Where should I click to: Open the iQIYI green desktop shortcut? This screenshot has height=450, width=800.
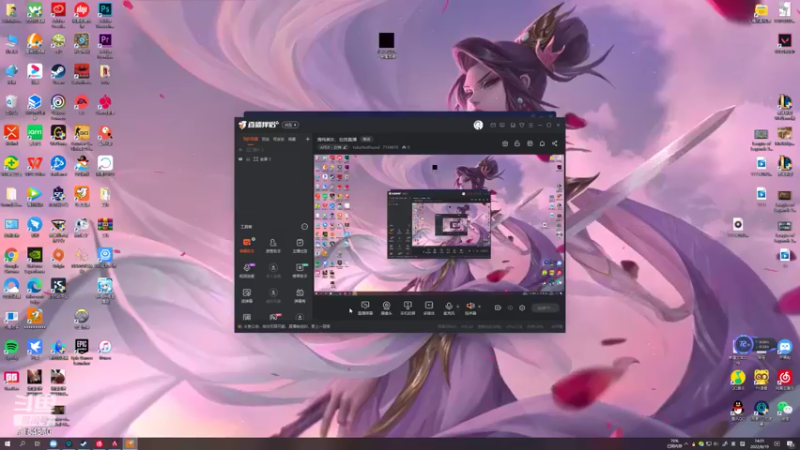pyautogui.click(x=35, y=136)
